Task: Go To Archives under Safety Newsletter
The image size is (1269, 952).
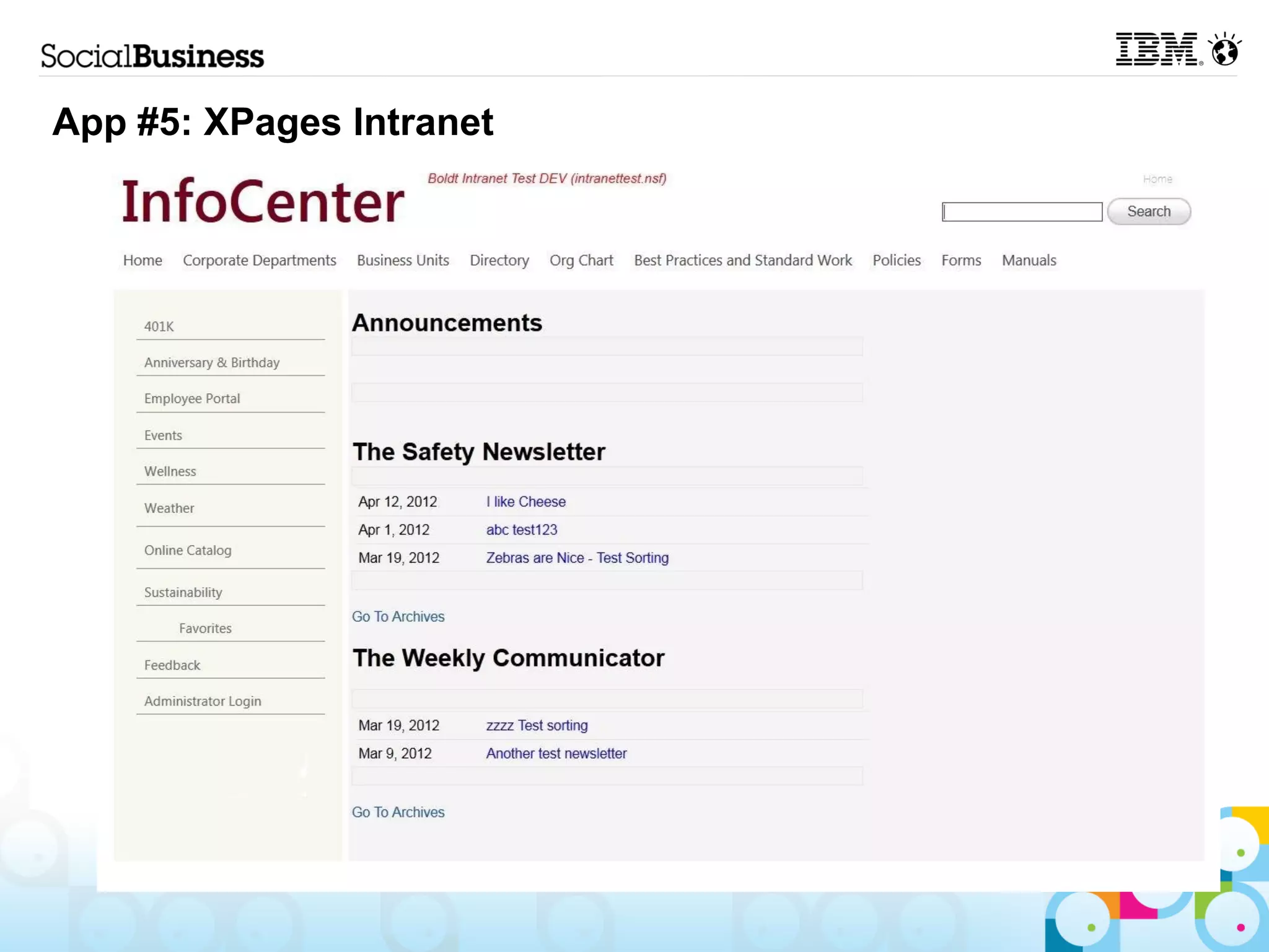Action: [x=398, y=616]
